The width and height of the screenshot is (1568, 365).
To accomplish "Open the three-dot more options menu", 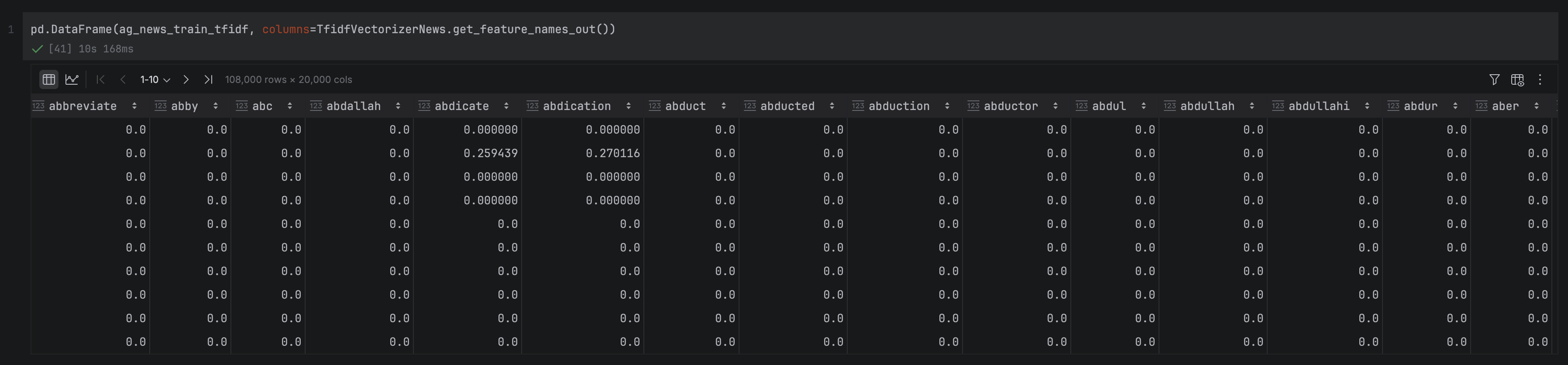I will click(x=1540, y=79).
